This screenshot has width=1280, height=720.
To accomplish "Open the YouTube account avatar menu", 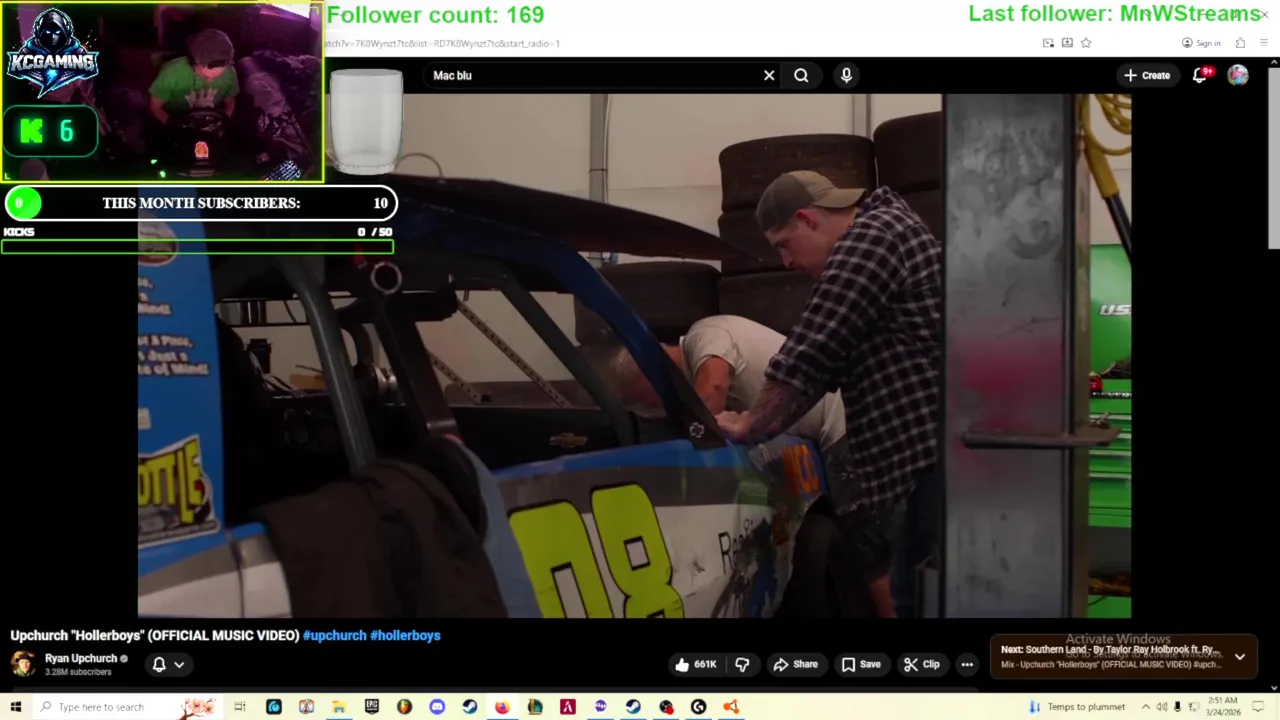I will (1238, 75).
